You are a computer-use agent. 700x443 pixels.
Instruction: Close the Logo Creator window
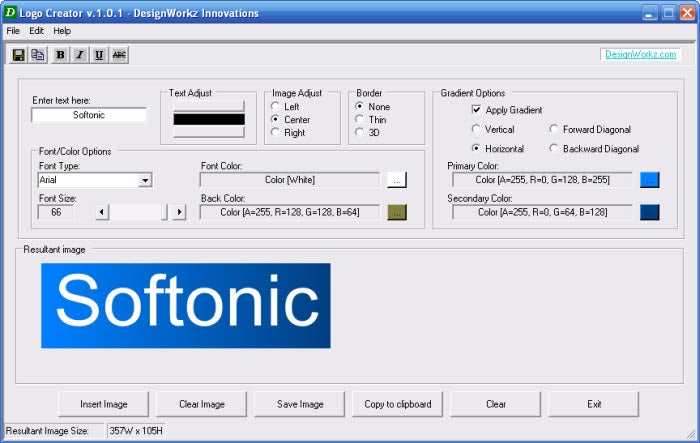[x=687, y=13]
